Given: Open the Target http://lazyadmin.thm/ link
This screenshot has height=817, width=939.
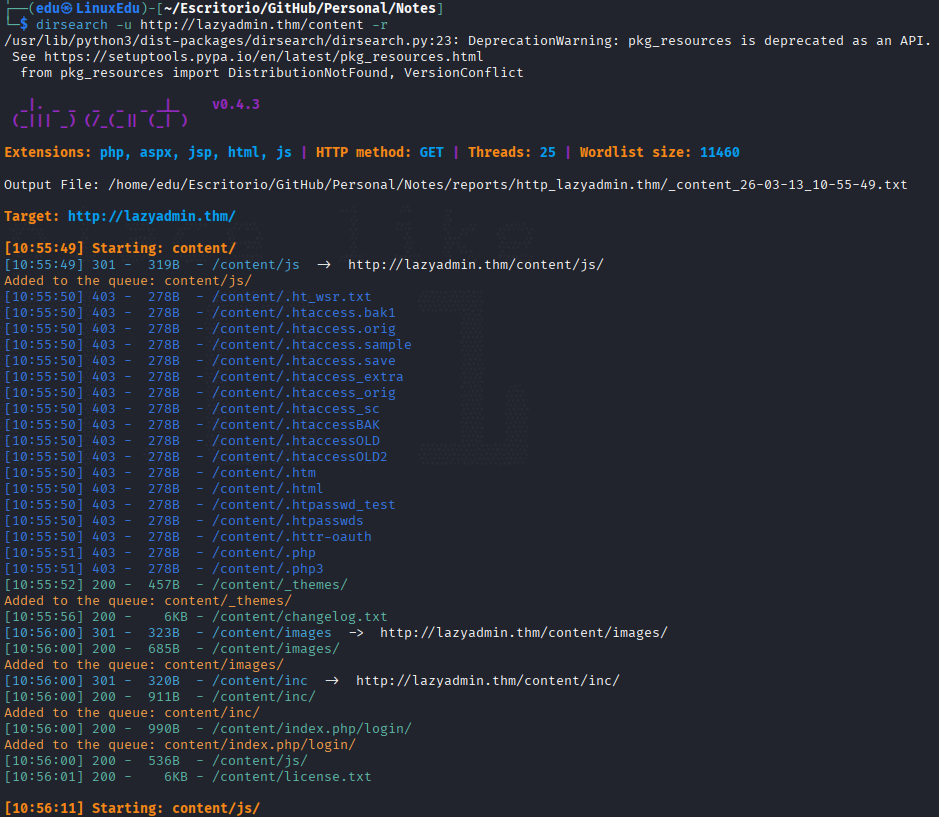Looking at the screenshot, I should pyautogui.click(x=152, y=216).
